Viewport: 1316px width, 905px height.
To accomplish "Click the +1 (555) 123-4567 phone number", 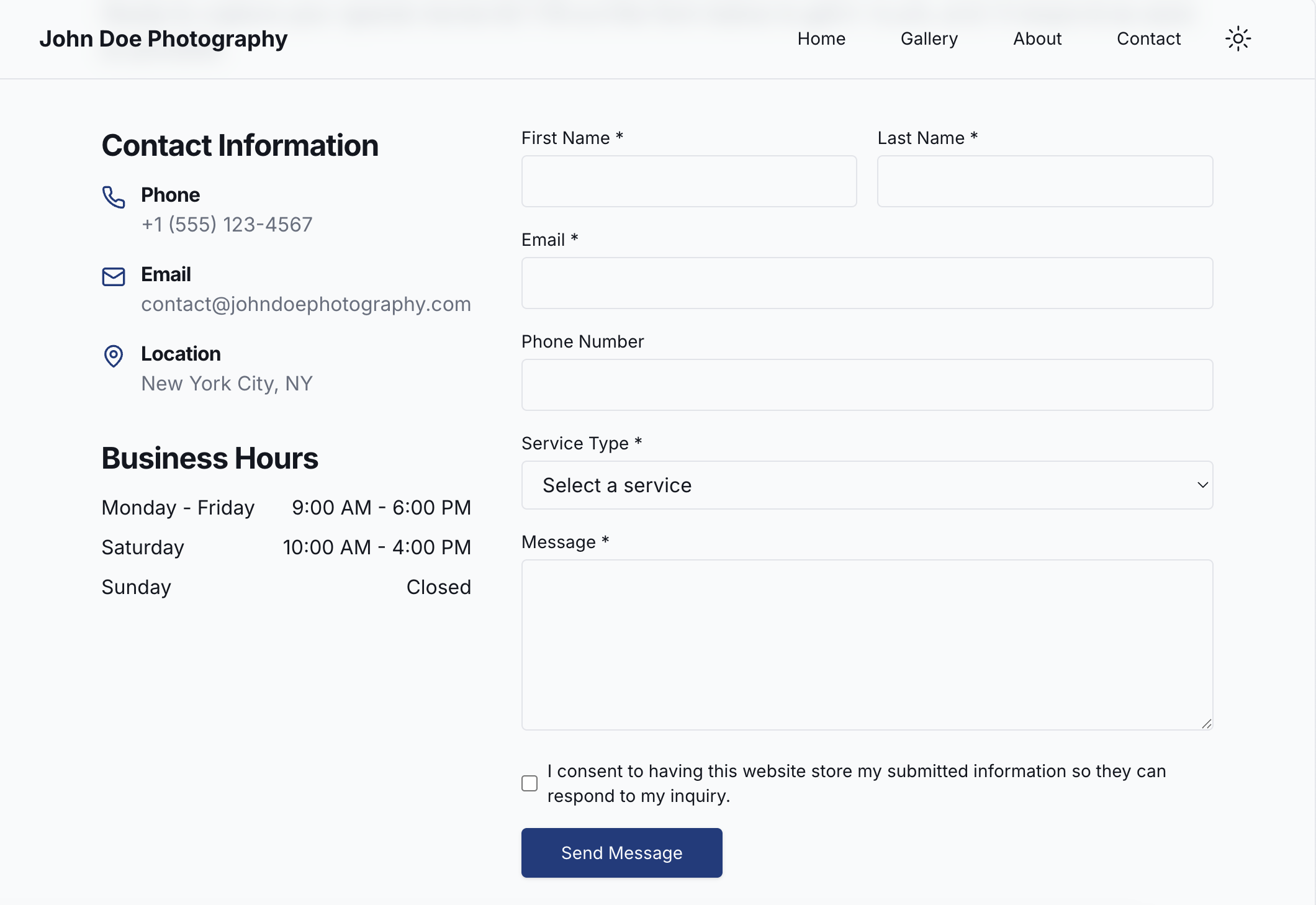I will coord(227,225).
